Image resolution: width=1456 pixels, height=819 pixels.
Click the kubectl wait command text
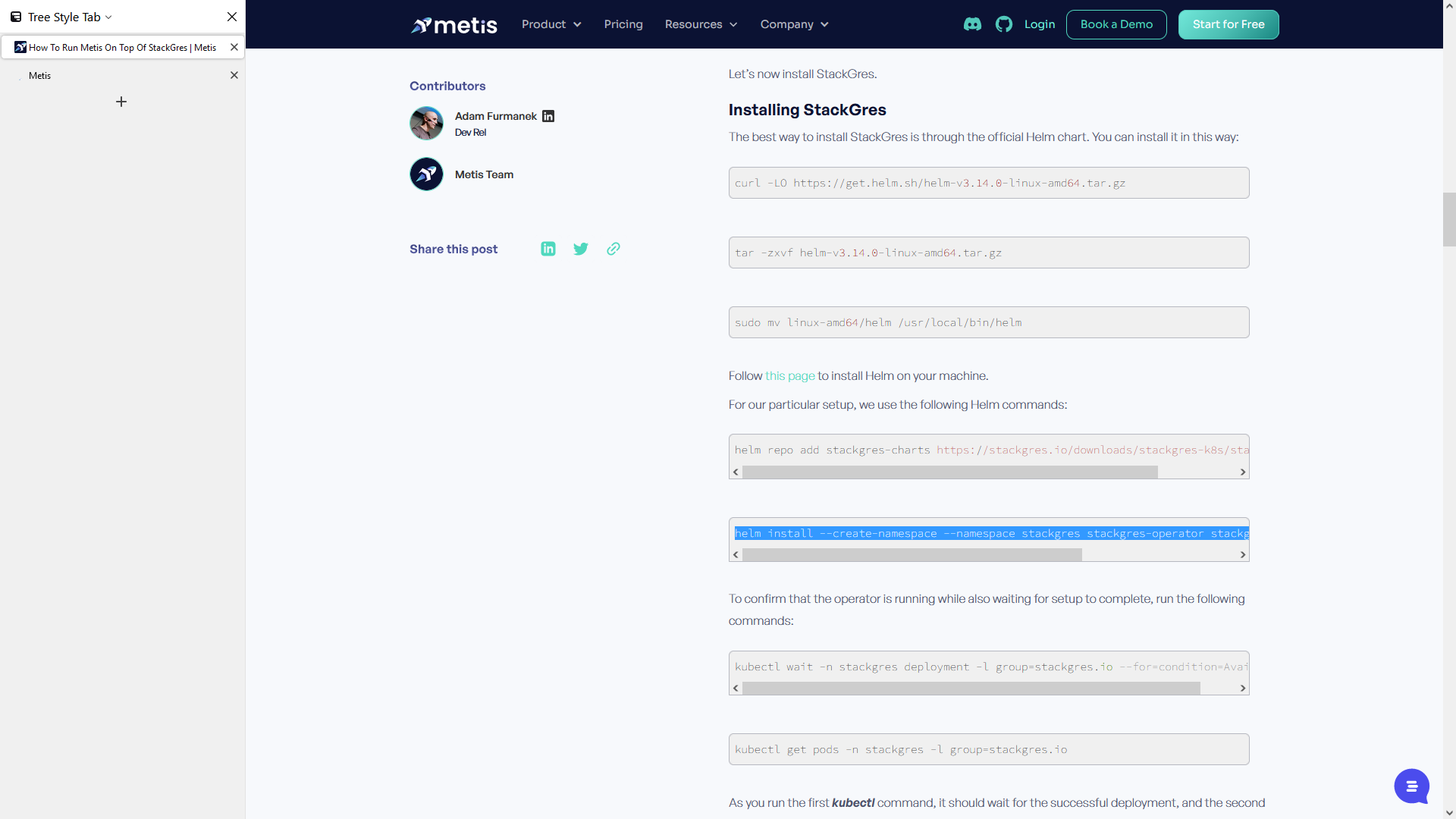tap(991, 667)
